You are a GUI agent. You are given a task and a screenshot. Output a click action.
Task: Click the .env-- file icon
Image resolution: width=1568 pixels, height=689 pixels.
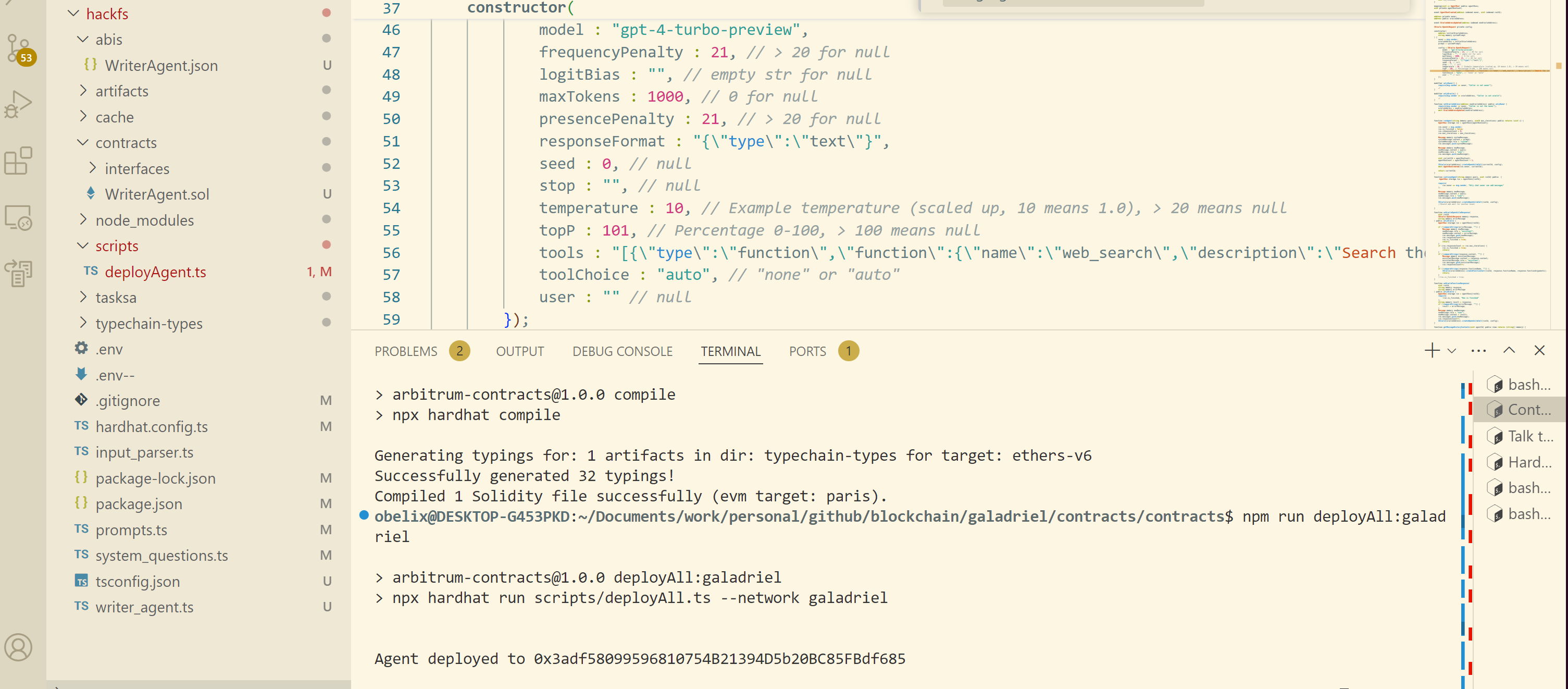81,374
